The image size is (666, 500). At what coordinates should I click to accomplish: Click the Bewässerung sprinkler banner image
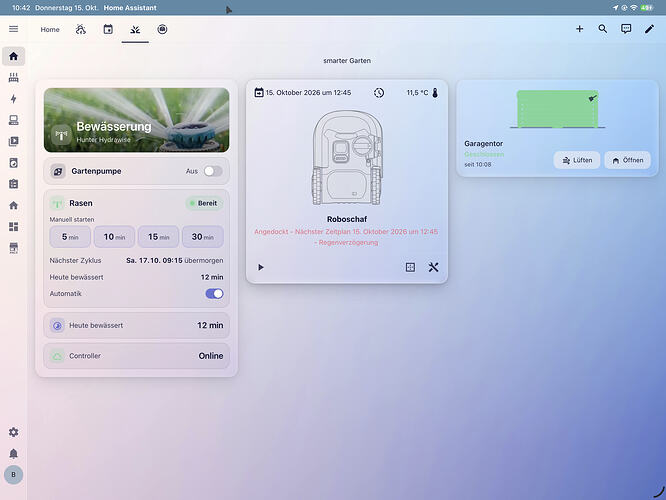point(136,120)
